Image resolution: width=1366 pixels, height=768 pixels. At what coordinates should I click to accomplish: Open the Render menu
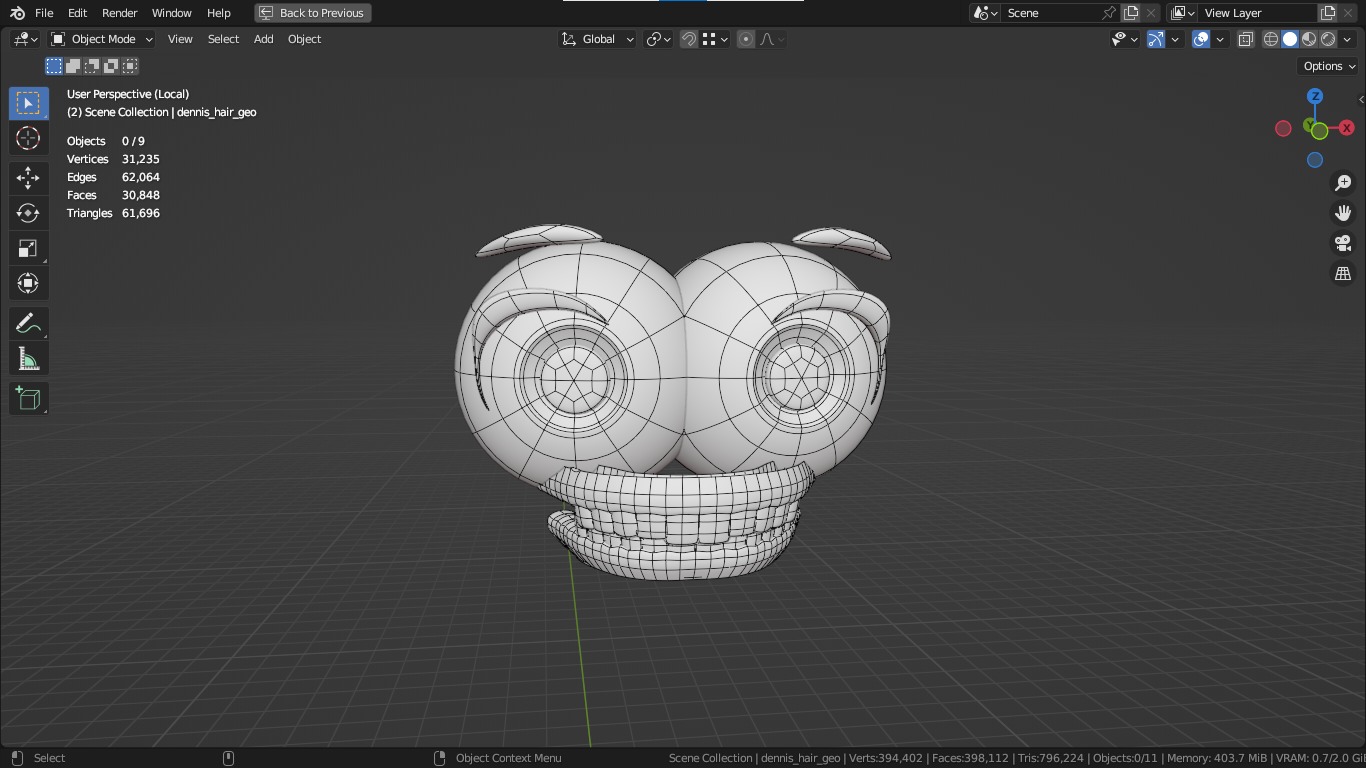119,13
